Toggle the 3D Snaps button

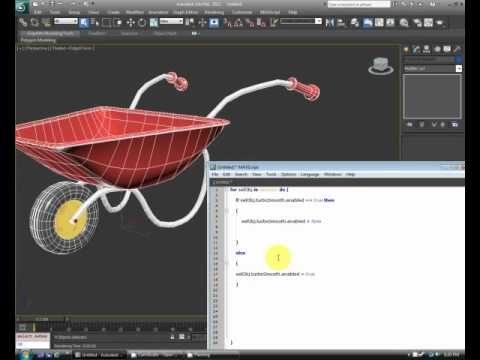click(x=228, y=23)
